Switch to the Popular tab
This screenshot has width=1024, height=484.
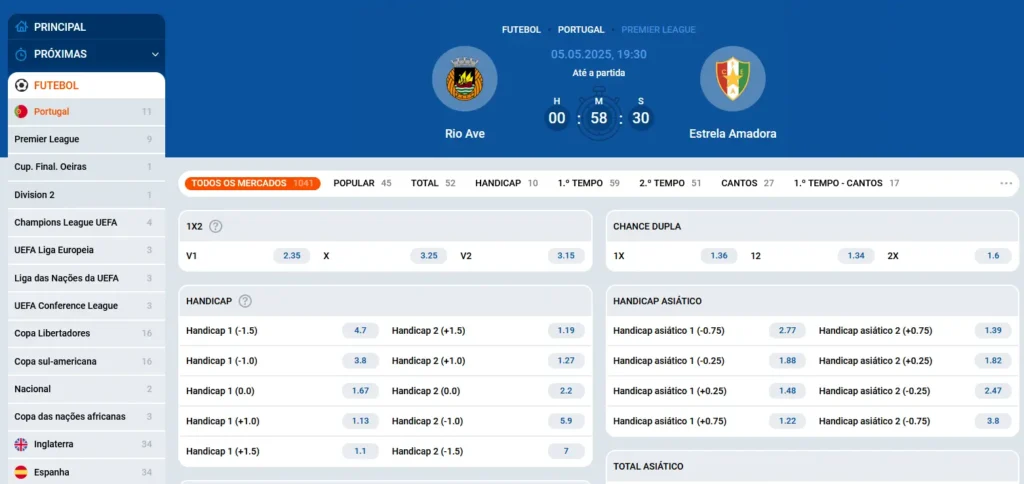click(x=362, y=184)
